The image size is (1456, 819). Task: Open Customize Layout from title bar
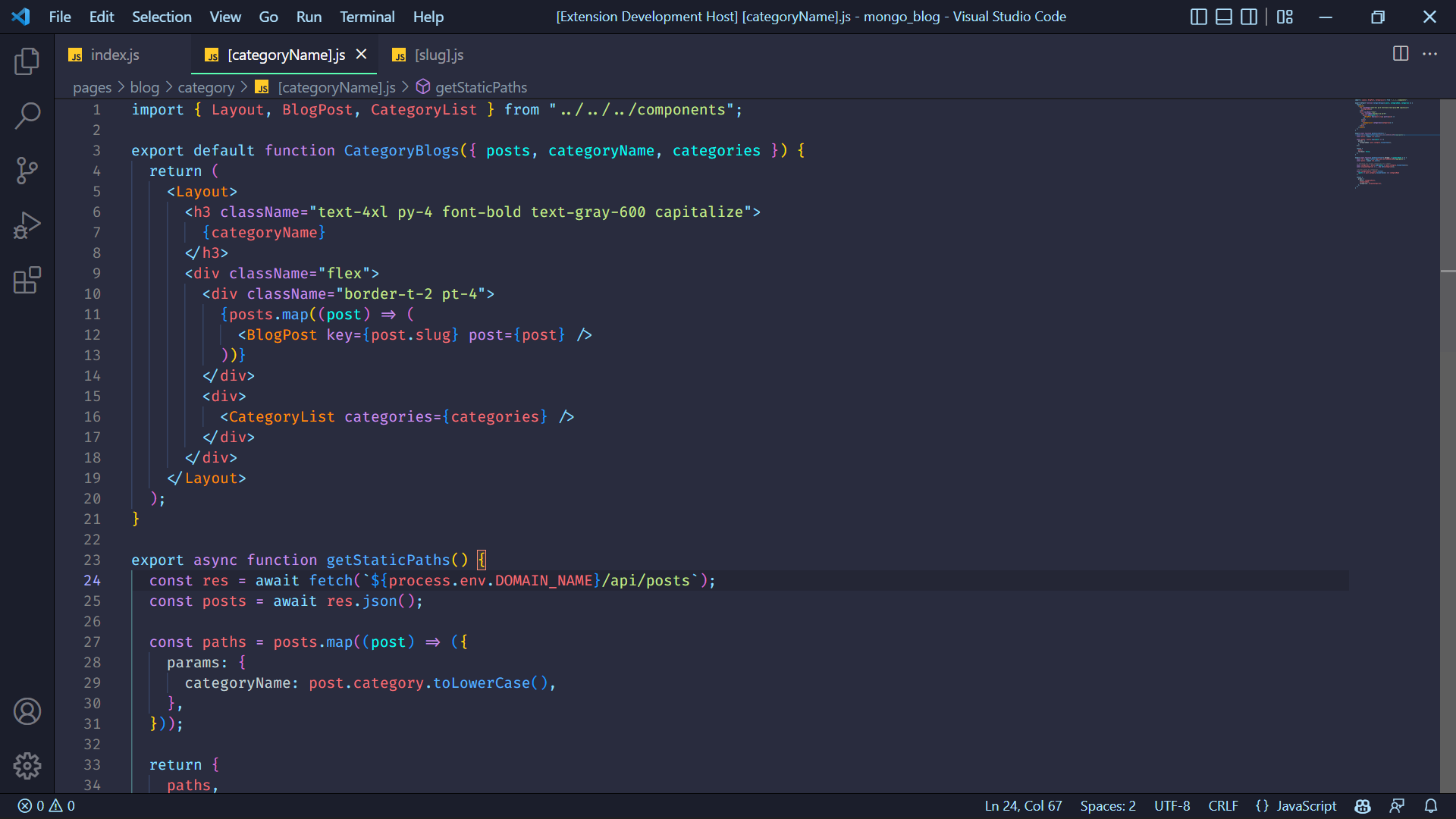(1285, 17)
